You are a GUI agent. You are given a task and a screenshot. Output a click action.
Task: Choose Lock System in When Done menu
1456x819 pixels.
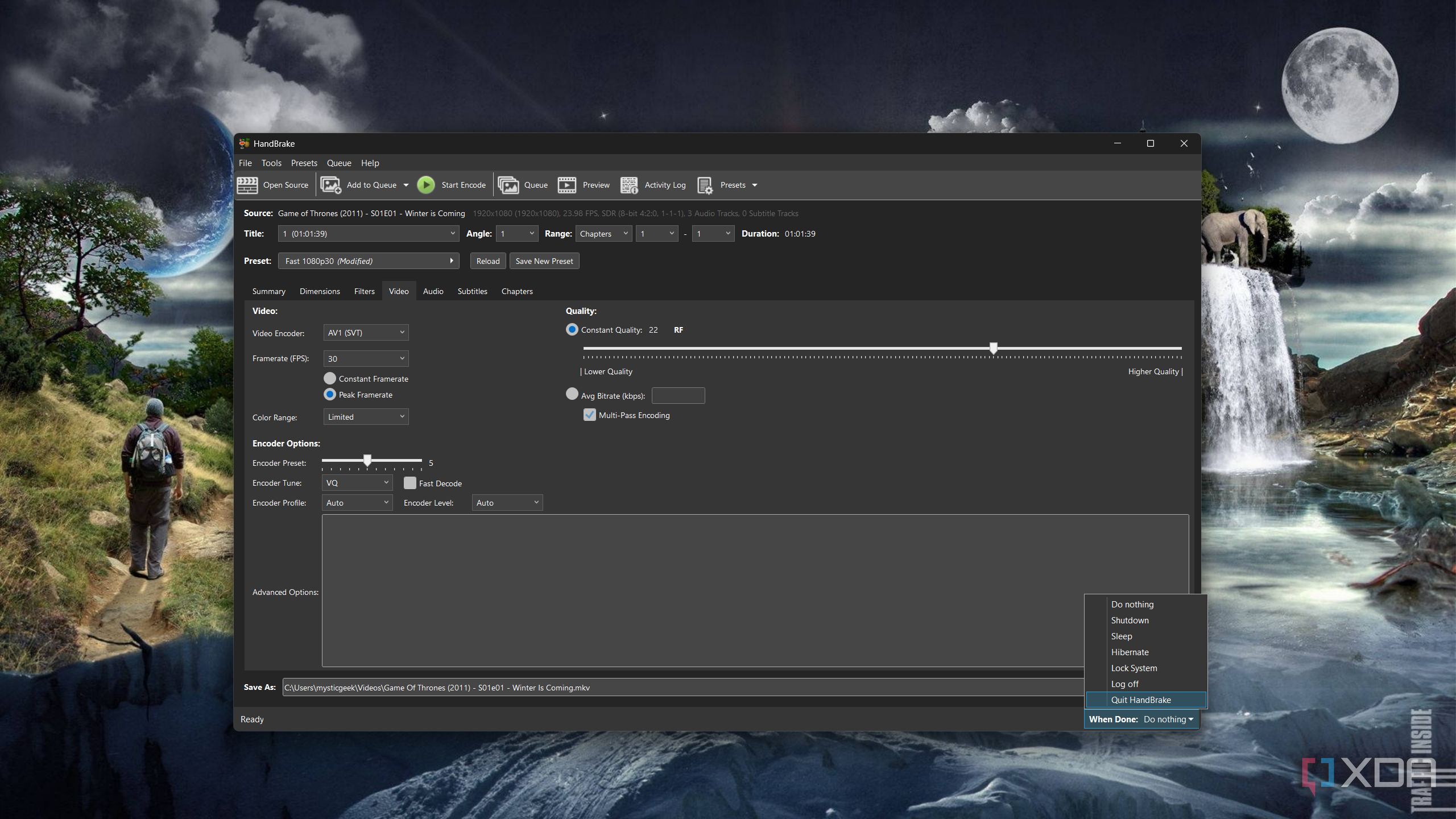pyautogui.click(x=1146, y=668)
